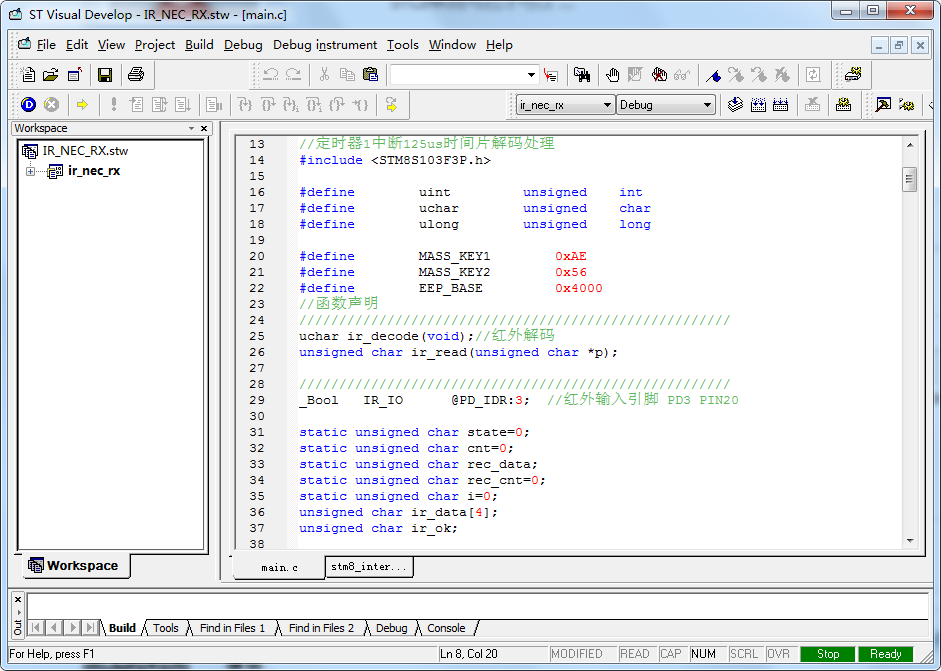Insert breakpoint using the hand icon

(x=612, y=74)
